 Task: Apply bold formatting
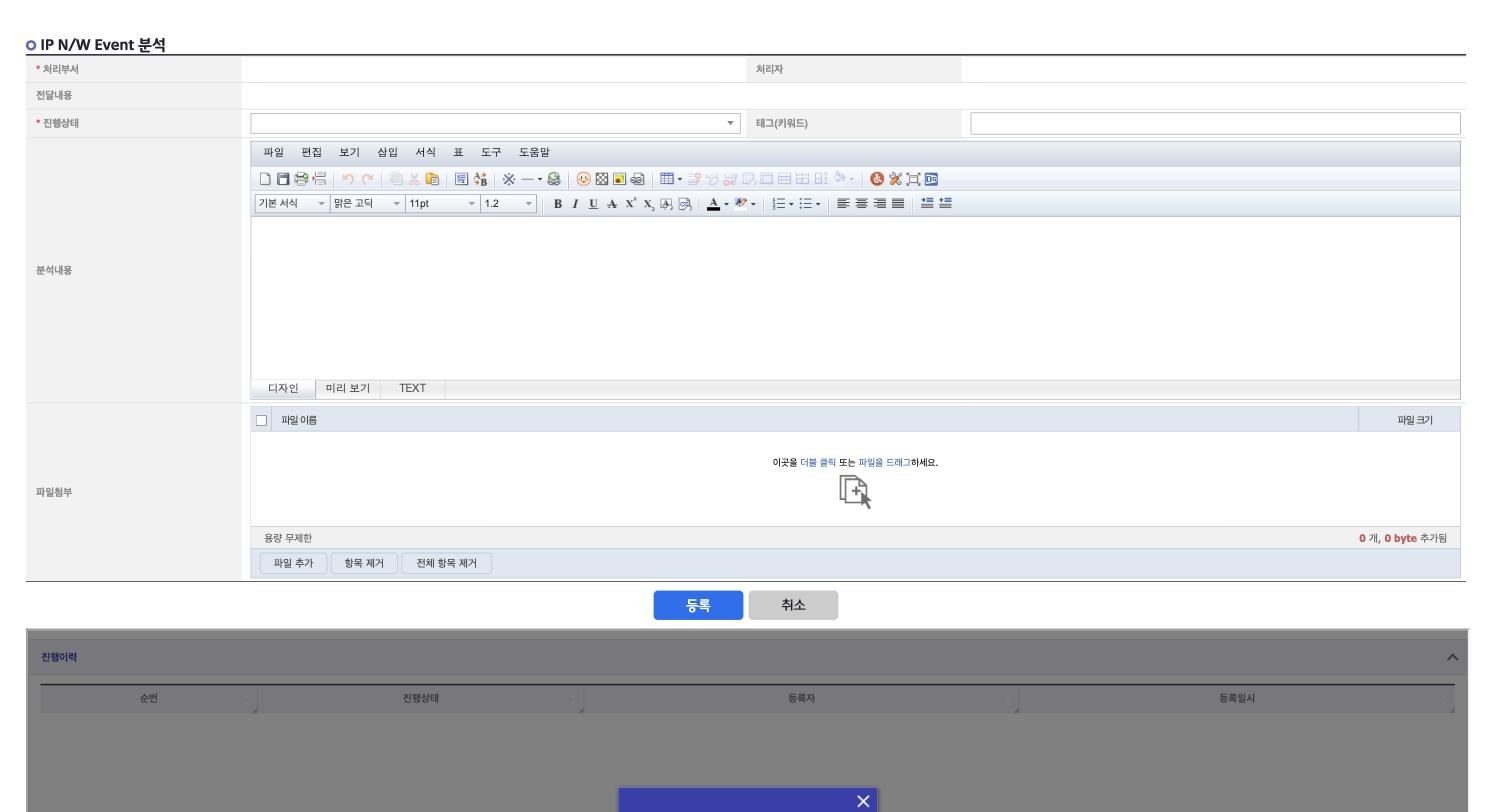(558, 204)
